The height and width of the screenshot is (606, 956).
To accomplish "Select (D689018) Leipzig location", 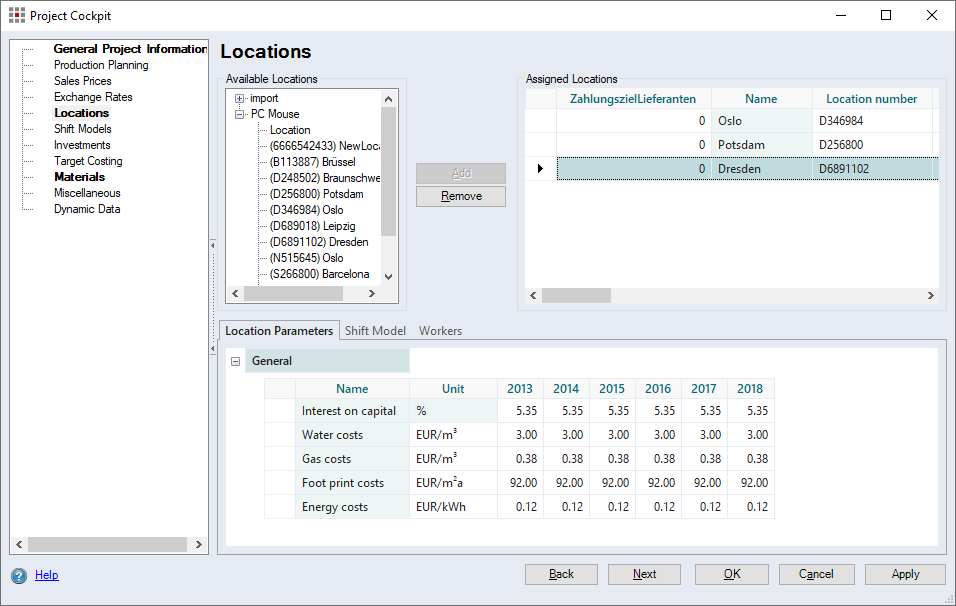I will point(312,226).
